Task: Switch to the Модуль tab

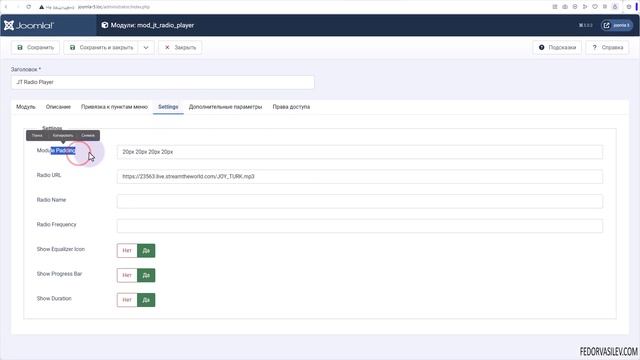Action: pos(26,107)
